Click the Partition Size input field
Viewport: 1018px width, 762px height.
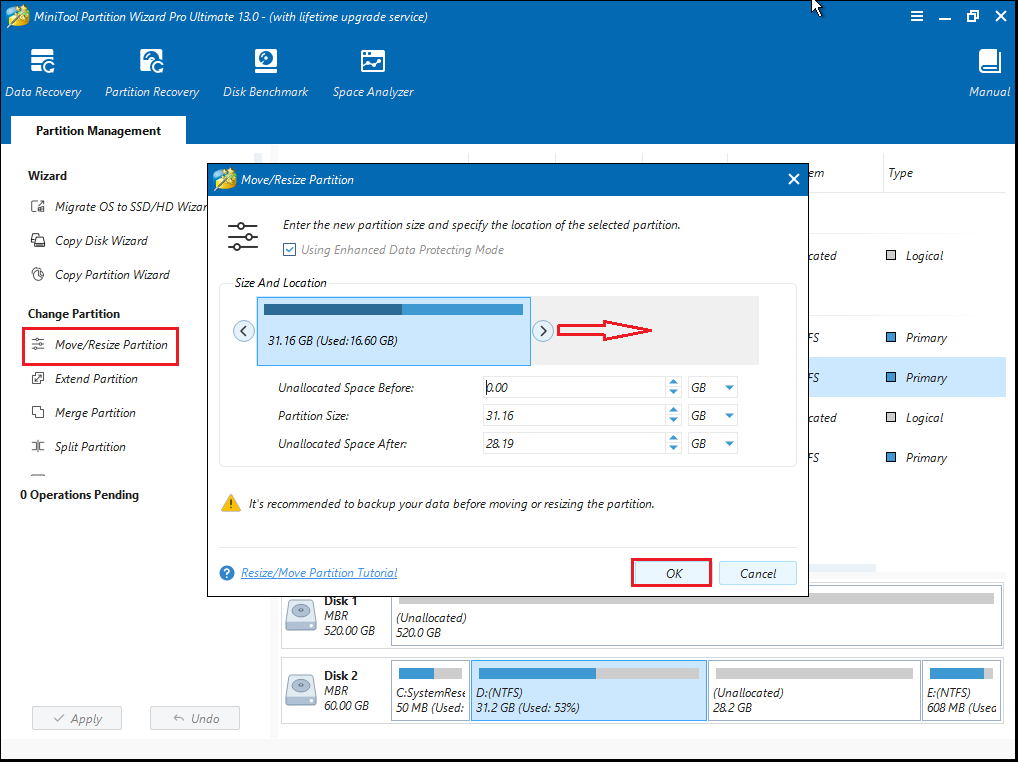573,415
